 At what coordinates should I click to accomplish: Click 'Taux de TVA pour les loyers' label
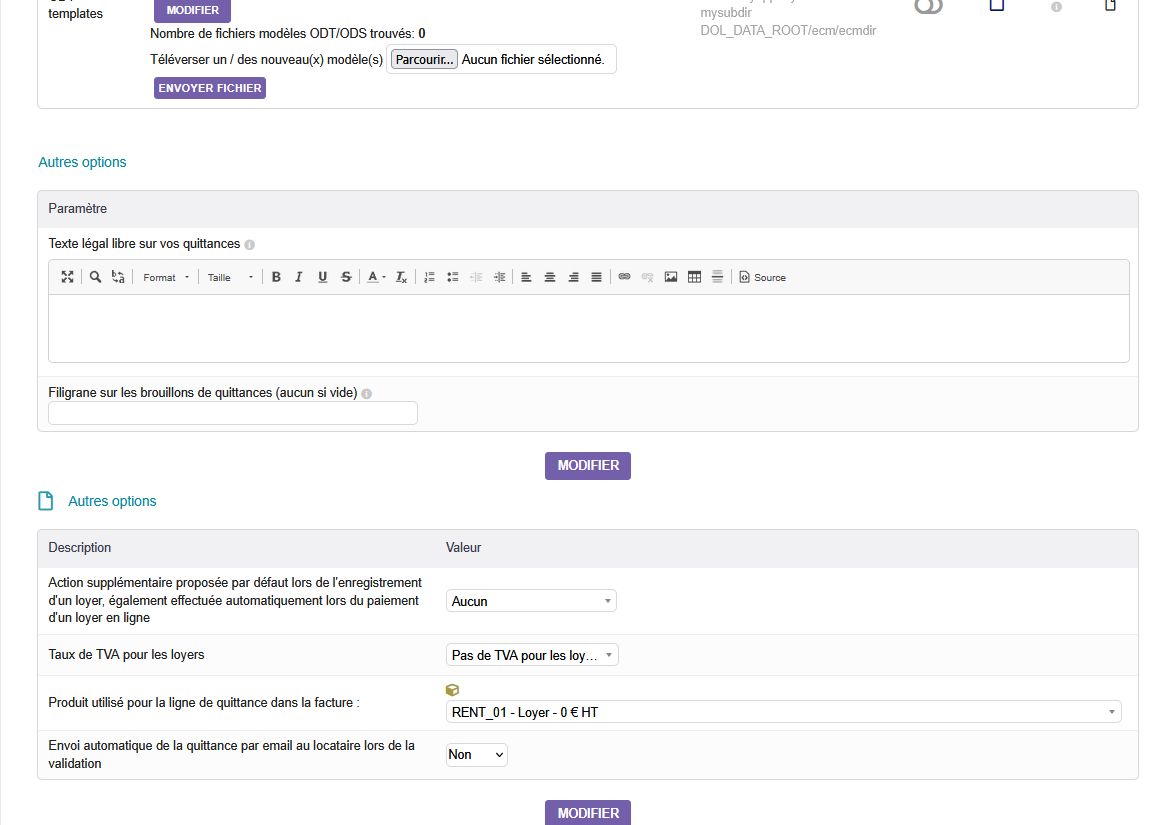point(126,654)
